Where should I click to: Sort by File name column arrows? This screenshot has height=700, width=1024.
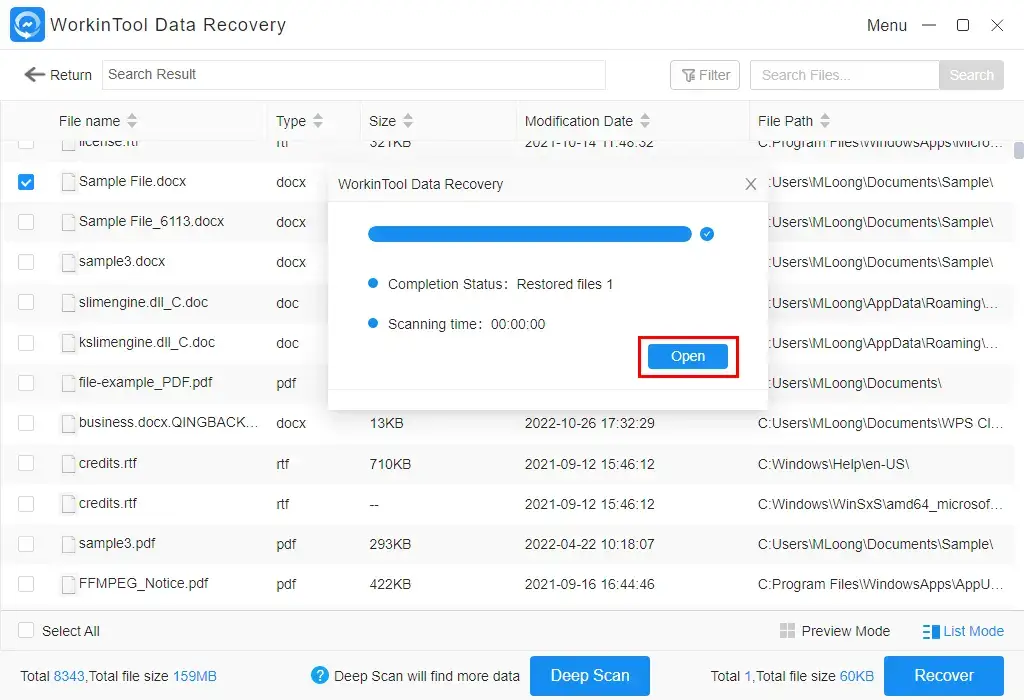click(x=132, y=121)
